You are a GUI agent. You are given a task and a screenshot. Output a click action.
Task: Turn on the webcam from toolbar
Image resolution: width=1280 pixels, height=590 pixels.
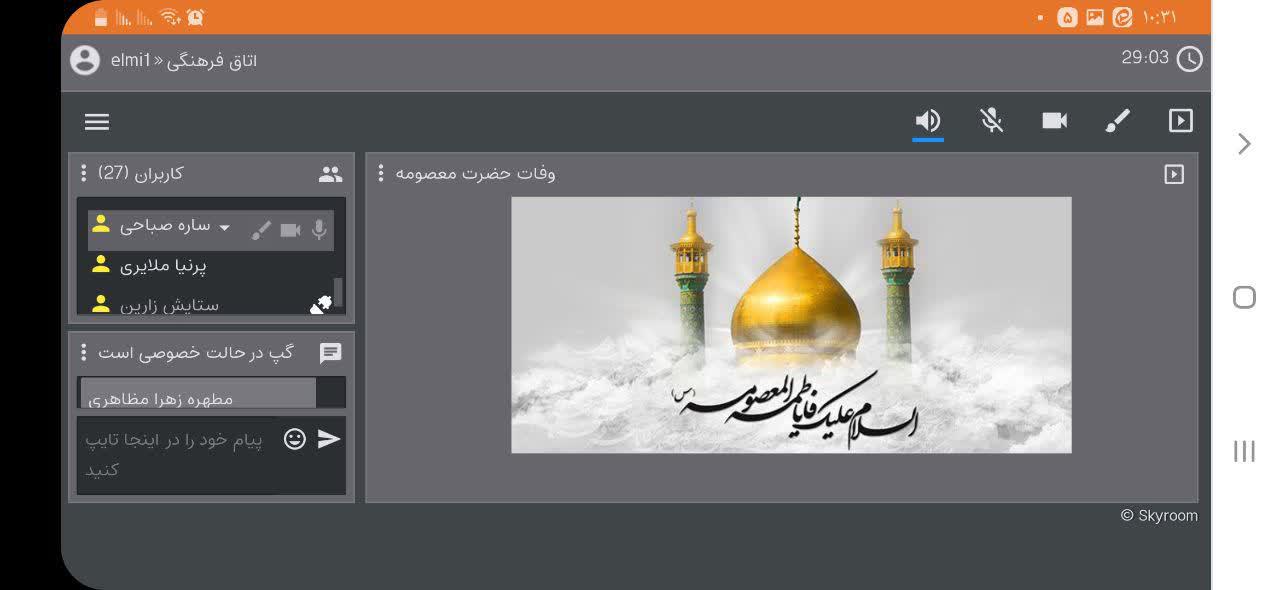pyautogui.click(x=1054, y=121)
